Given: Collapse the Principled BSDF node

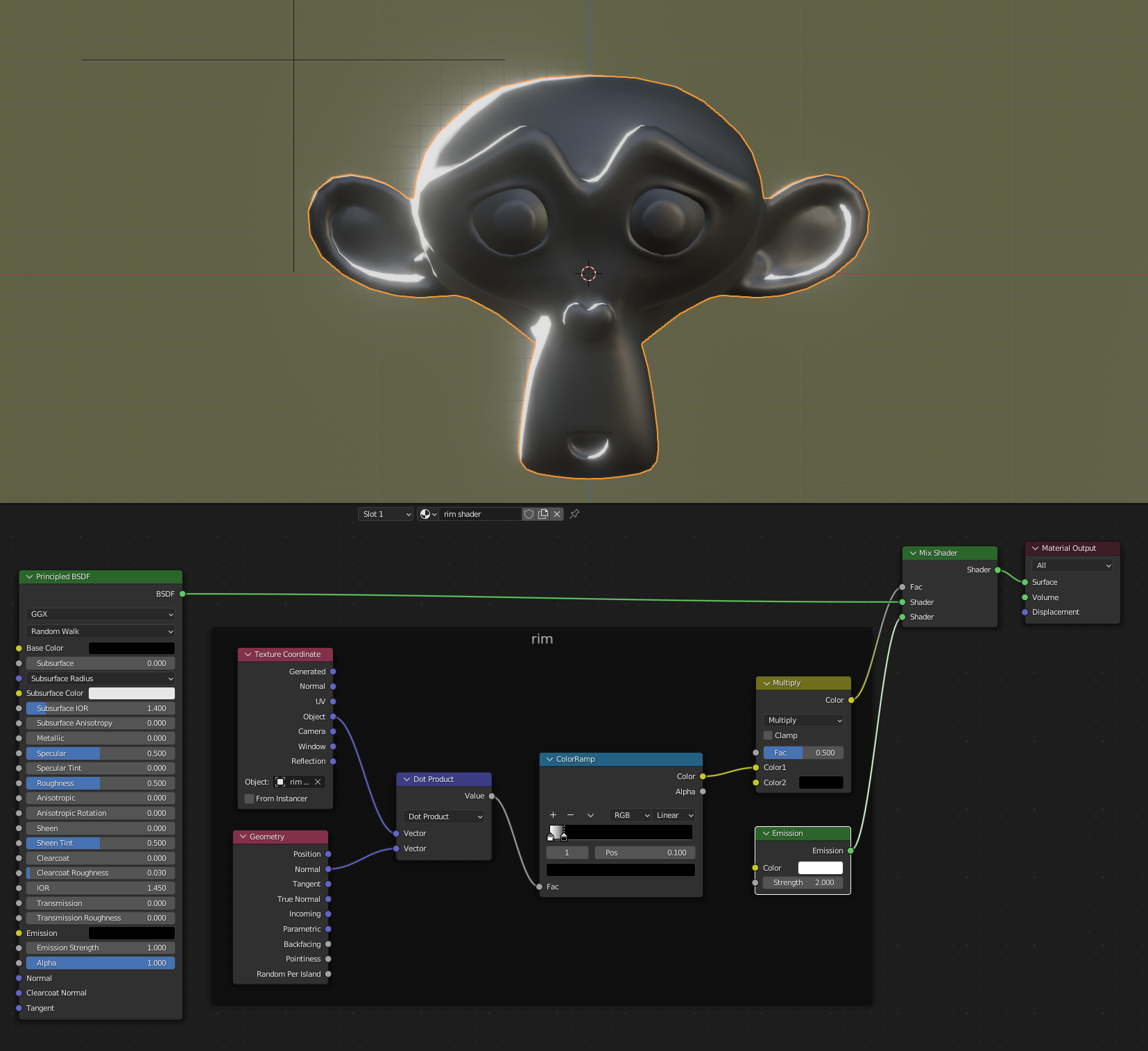Looking at the screenshot, I should (29, 576).
